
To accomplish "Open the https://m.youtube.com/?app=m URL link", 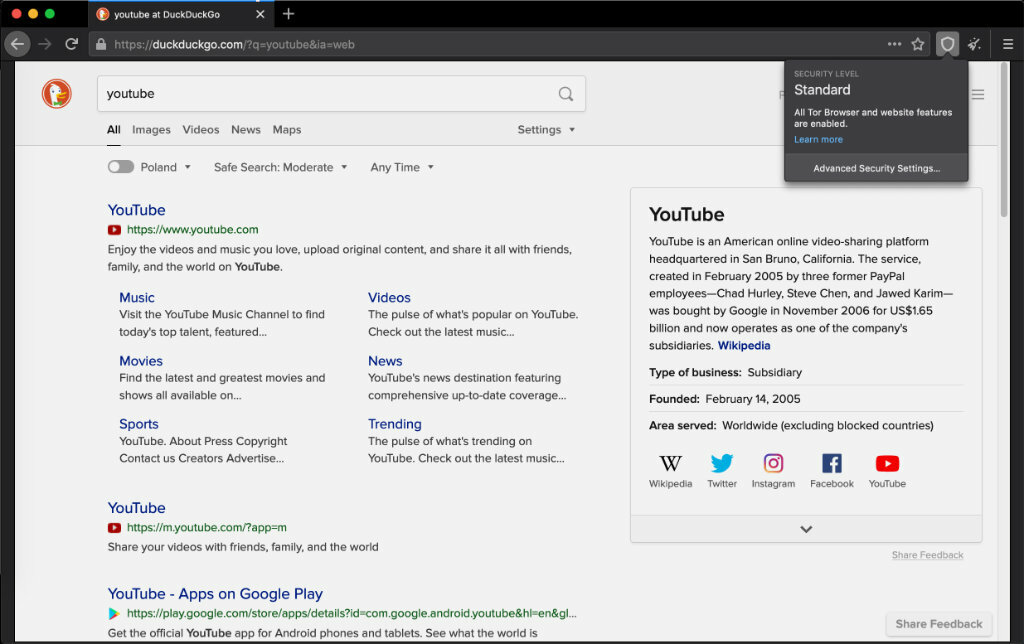I will point(206,528).
